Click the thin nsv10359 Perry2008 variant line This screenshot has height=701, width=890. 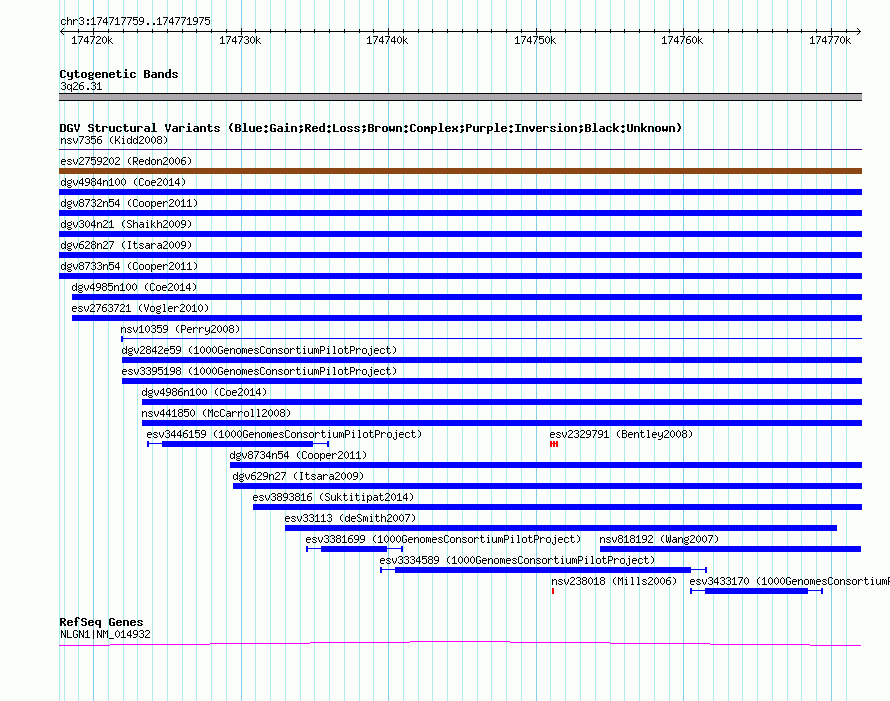pos(492,339)
